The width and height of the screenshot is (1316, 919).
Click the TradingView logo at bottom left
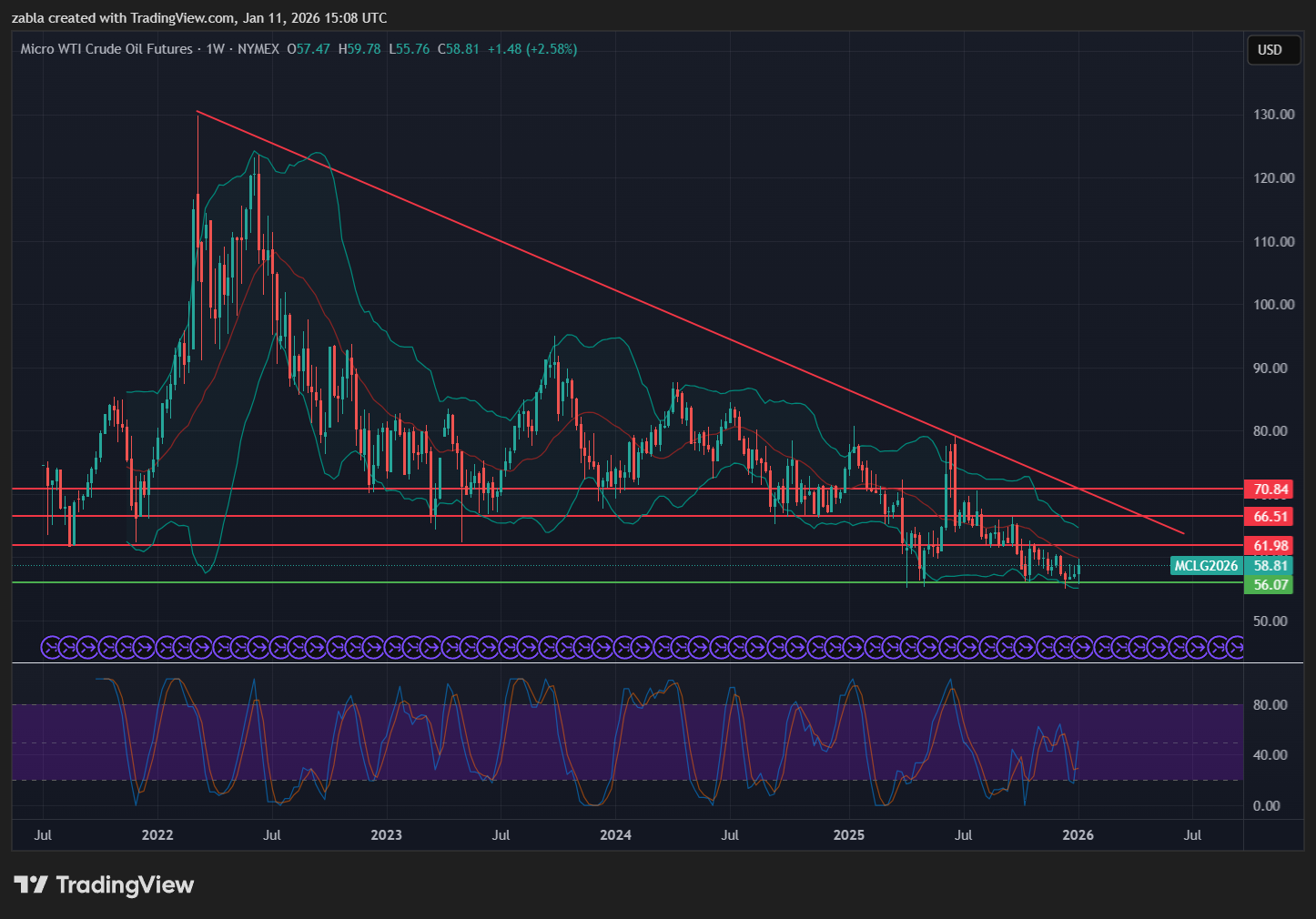pyautogui.click(x=104, y=884)
